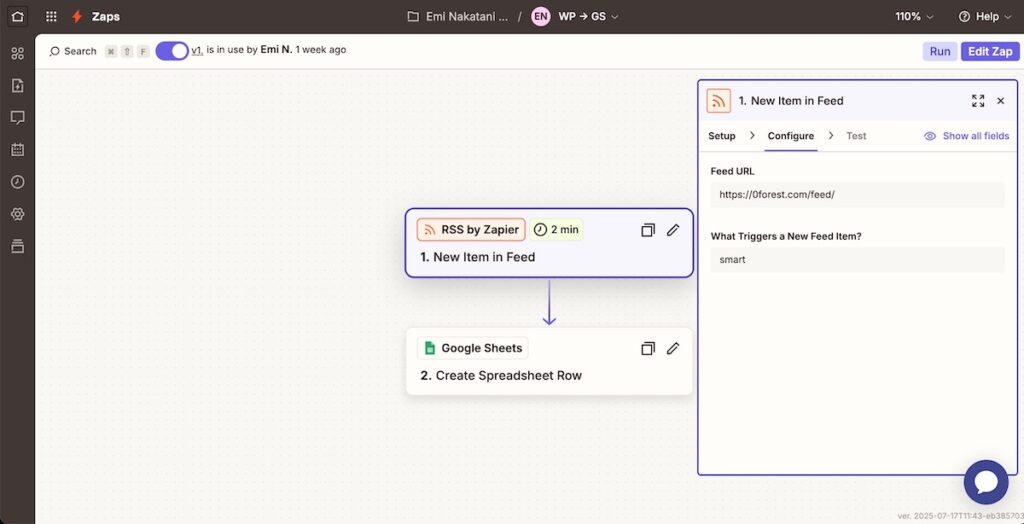This screenshot has width=1024, height=524.
Task: Click the panel title 1. New Item in Feed
Action: (791, 101)
